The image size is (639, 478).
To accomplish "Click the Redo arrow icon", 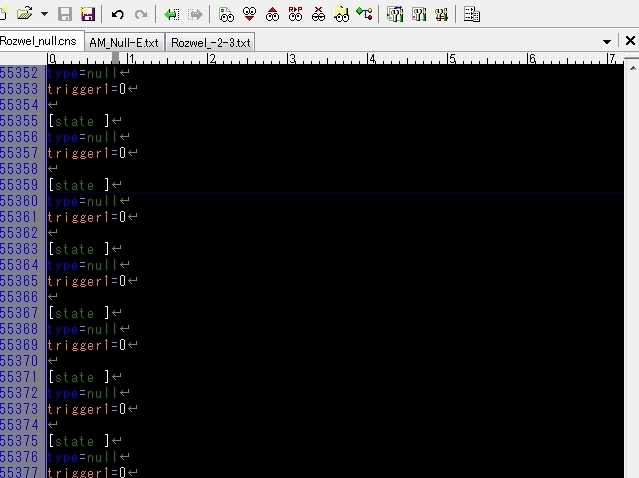I will (x=141, y=15).
